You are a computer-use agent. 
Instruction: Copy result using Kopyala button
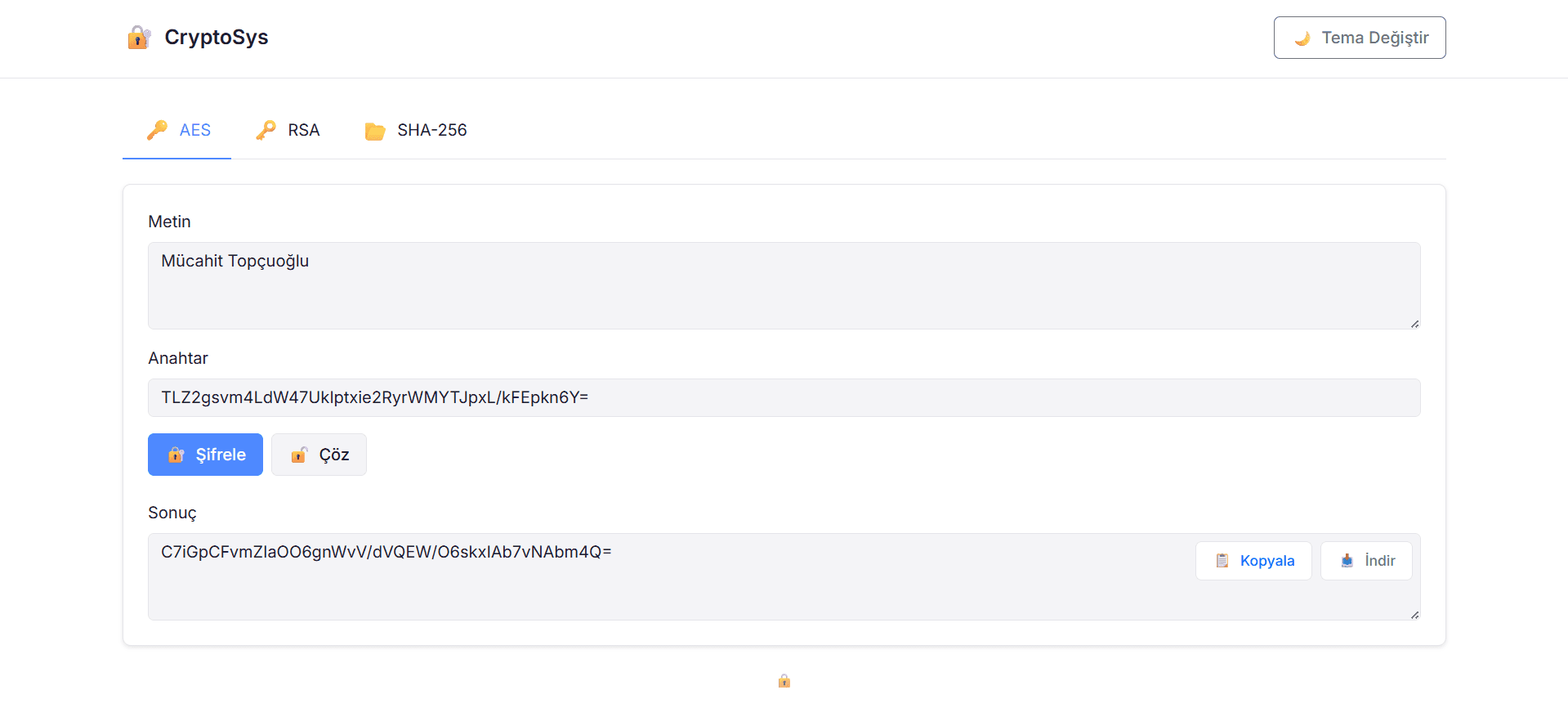click(1253, 561)
